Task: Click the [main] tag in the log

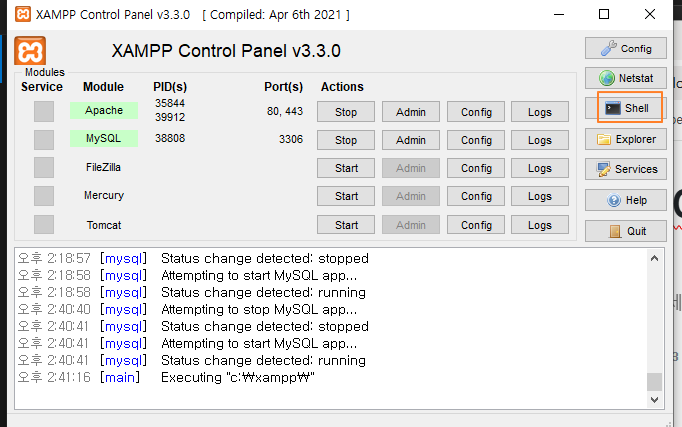Action: [120, 377]
